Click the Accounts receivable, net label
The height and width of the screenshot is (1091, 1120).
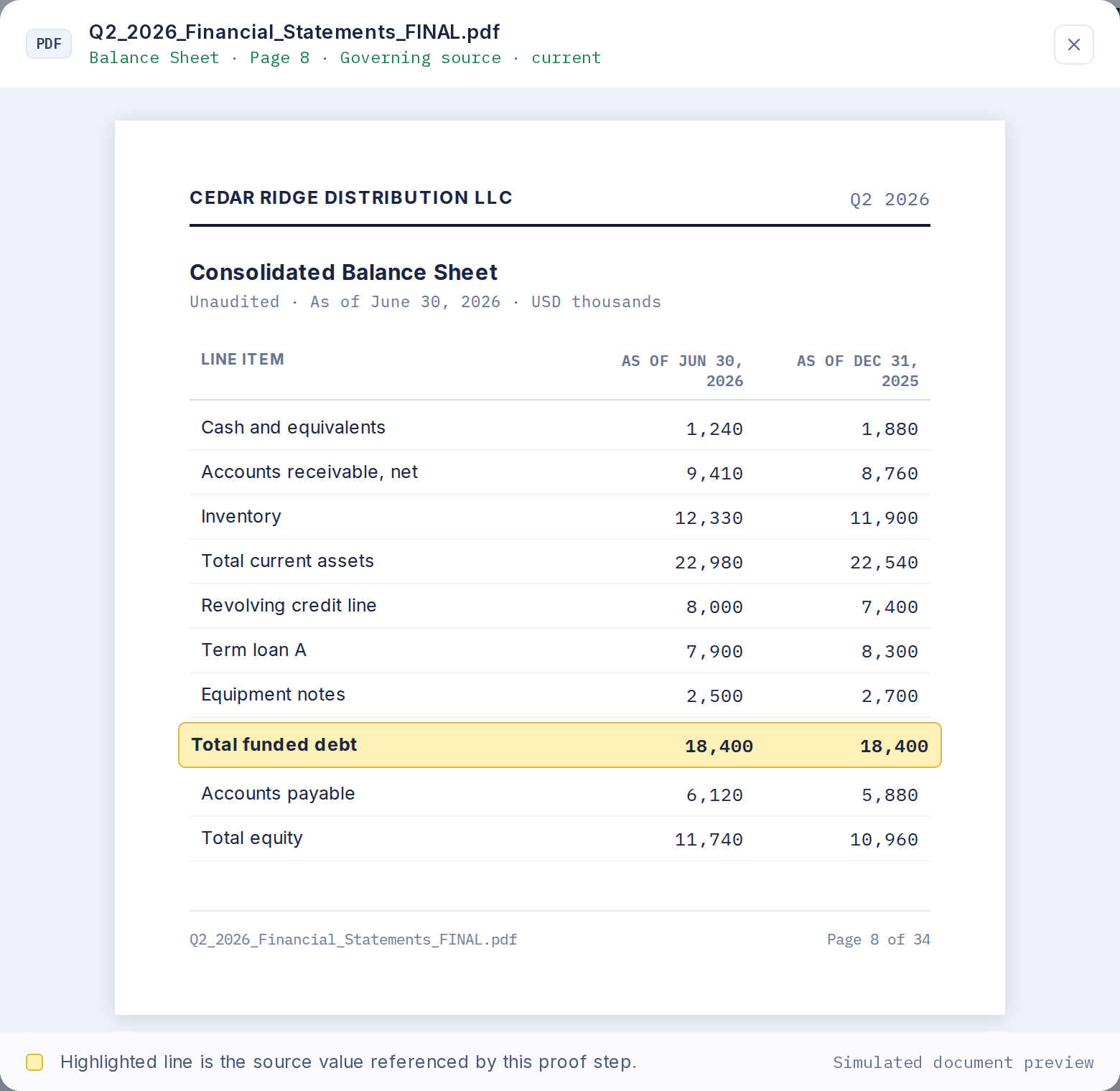tap(309, 472)
